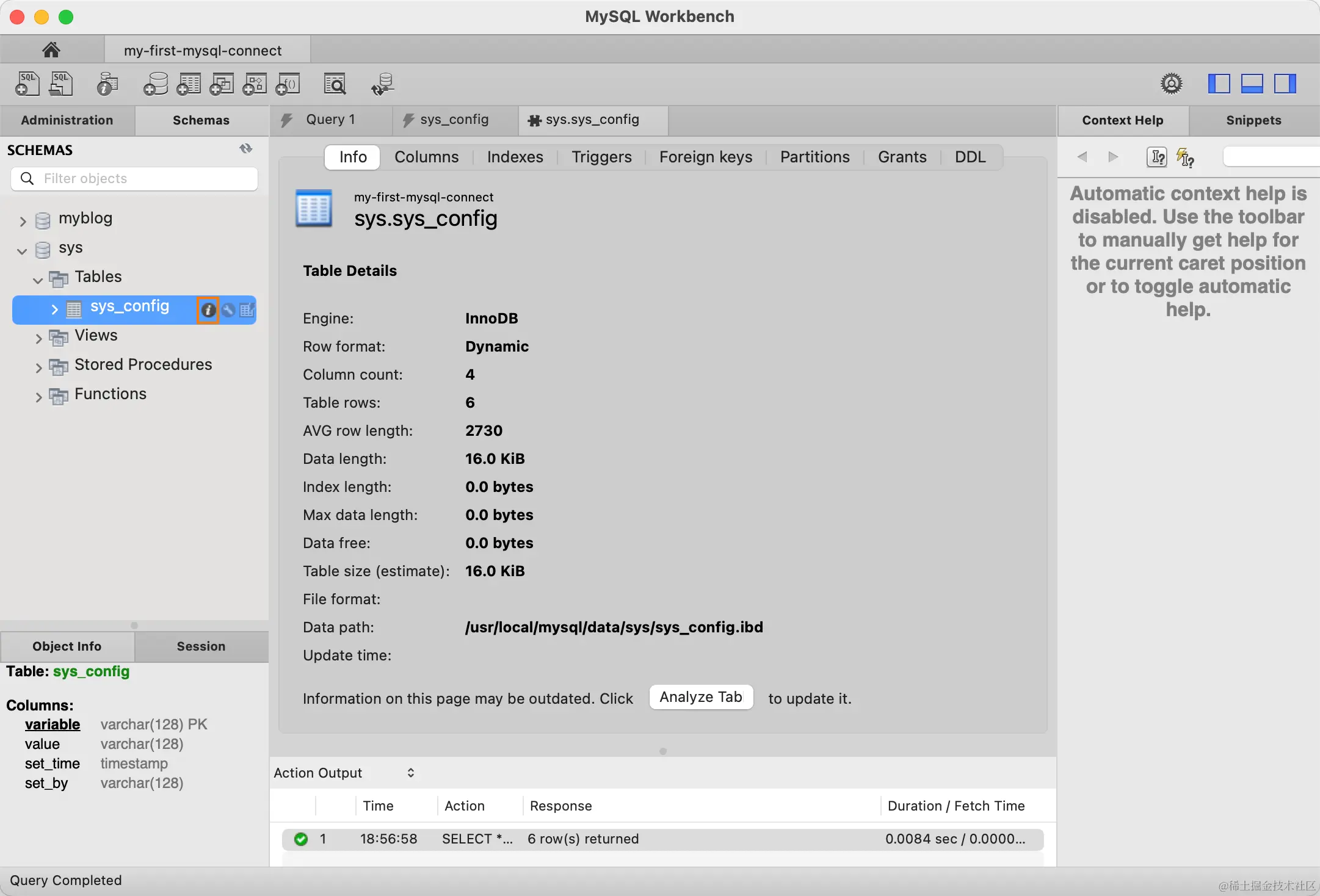
Task: Switch to the Object Info tab
Action: click(x=67, y=646)
